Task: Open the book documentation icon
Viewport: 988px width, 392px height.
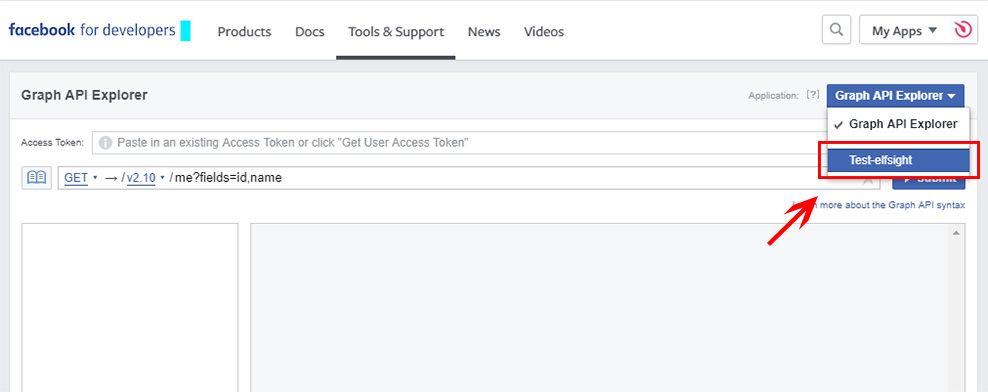Action: [x=37, y=178]
